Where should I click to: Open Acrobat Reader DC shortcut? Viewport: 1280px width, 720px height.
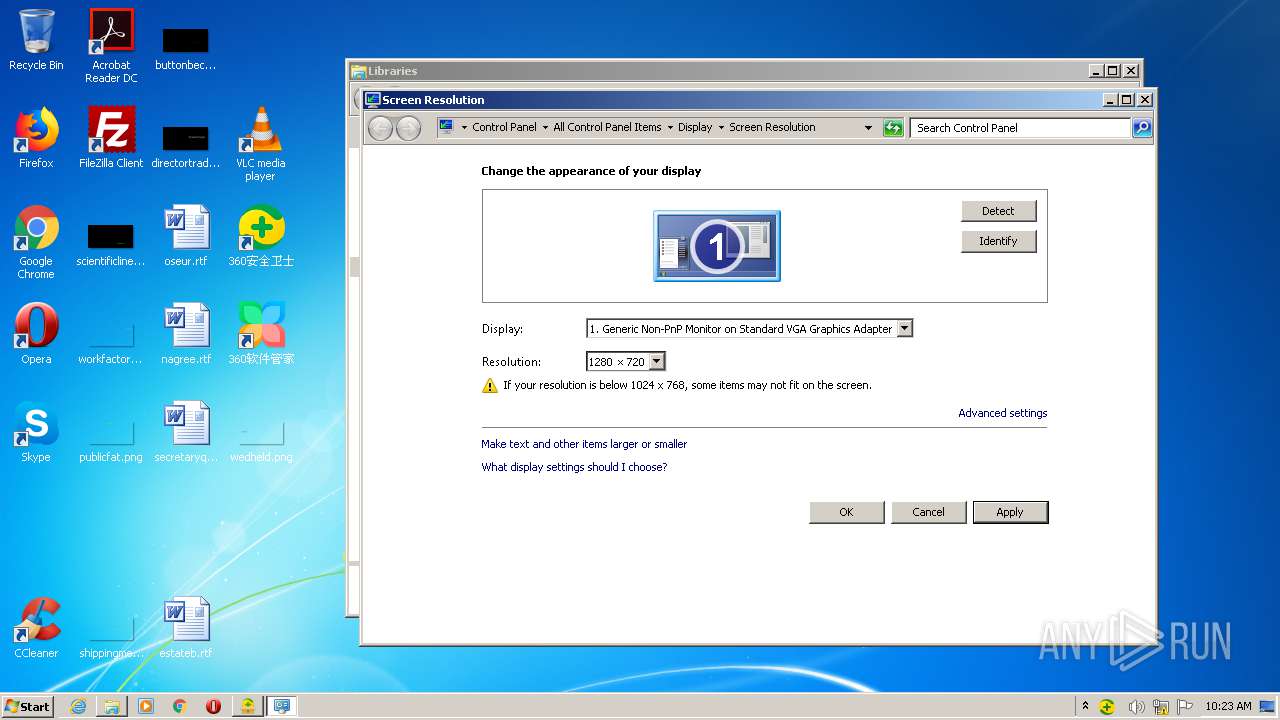(x=111, y=46)
